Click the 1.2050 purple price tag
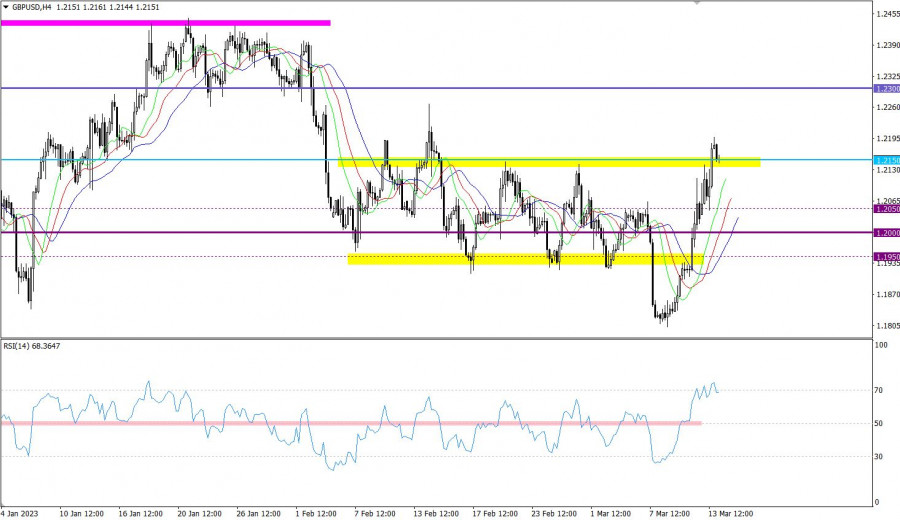 point(886,209)
